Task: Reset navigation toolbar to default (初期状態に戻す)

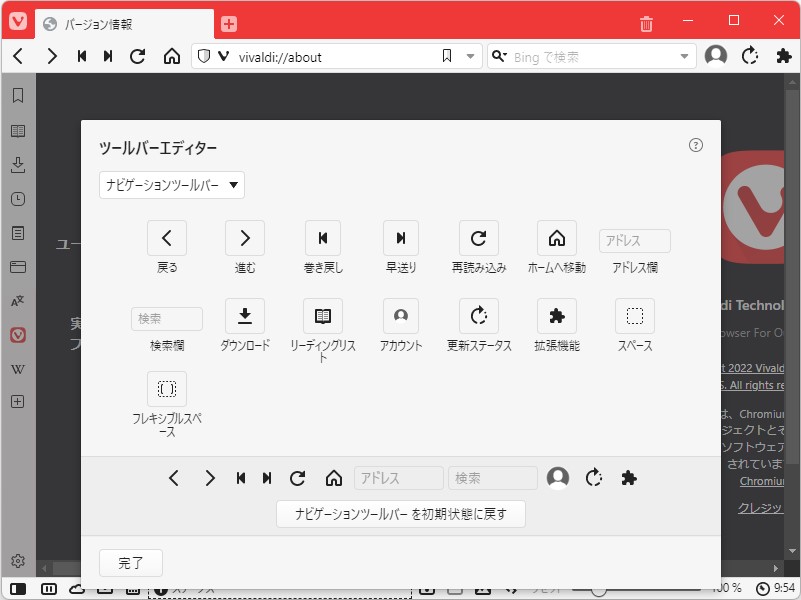Action: 400,514
